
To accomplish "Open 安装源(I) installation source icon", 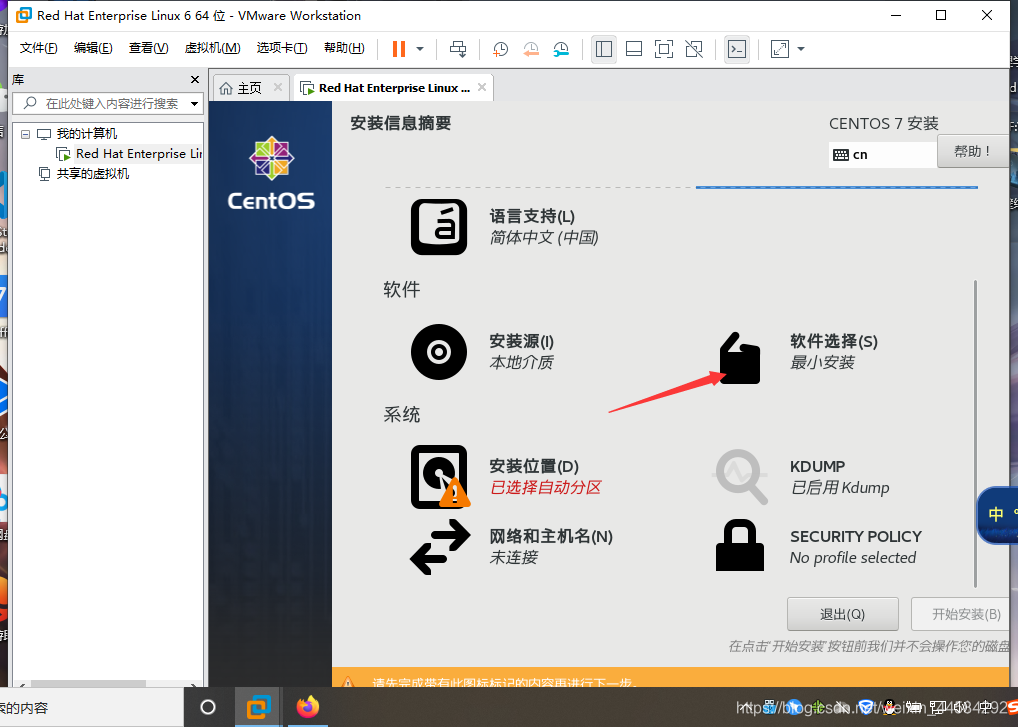I will coord(439,352).
